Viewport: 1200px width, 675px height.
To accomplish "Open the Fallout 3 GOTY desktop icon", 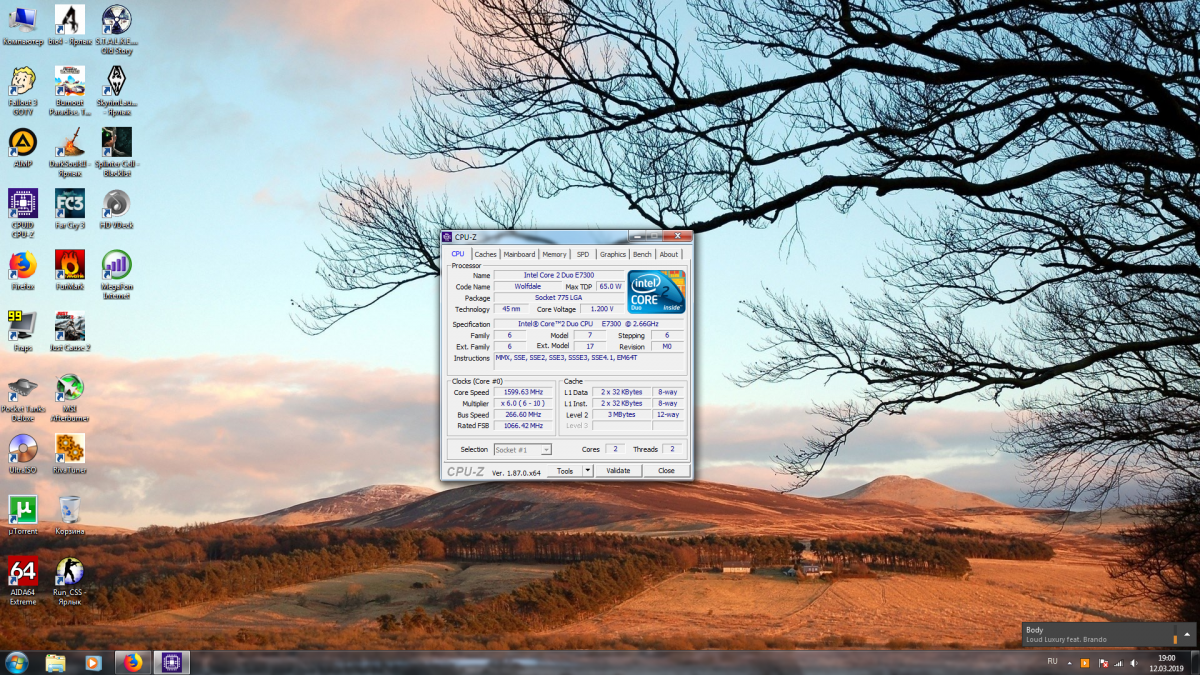I will click(x=23, y=91).
